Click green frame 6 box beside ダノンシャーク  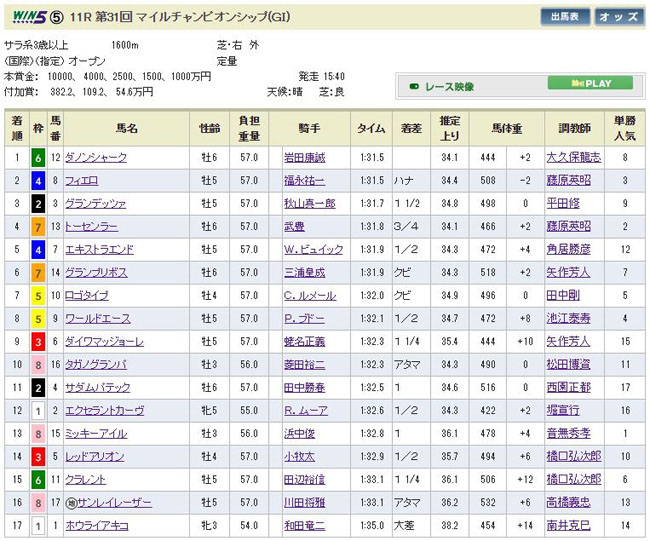37,157
